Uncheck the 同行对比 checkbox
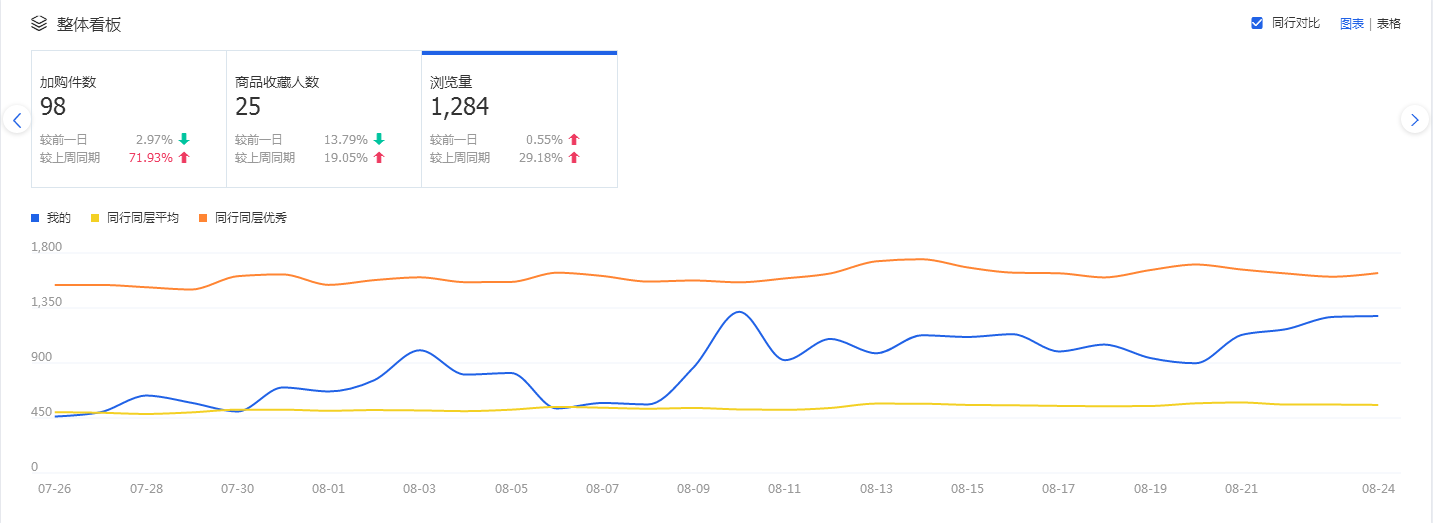 tap(1257, 23)
